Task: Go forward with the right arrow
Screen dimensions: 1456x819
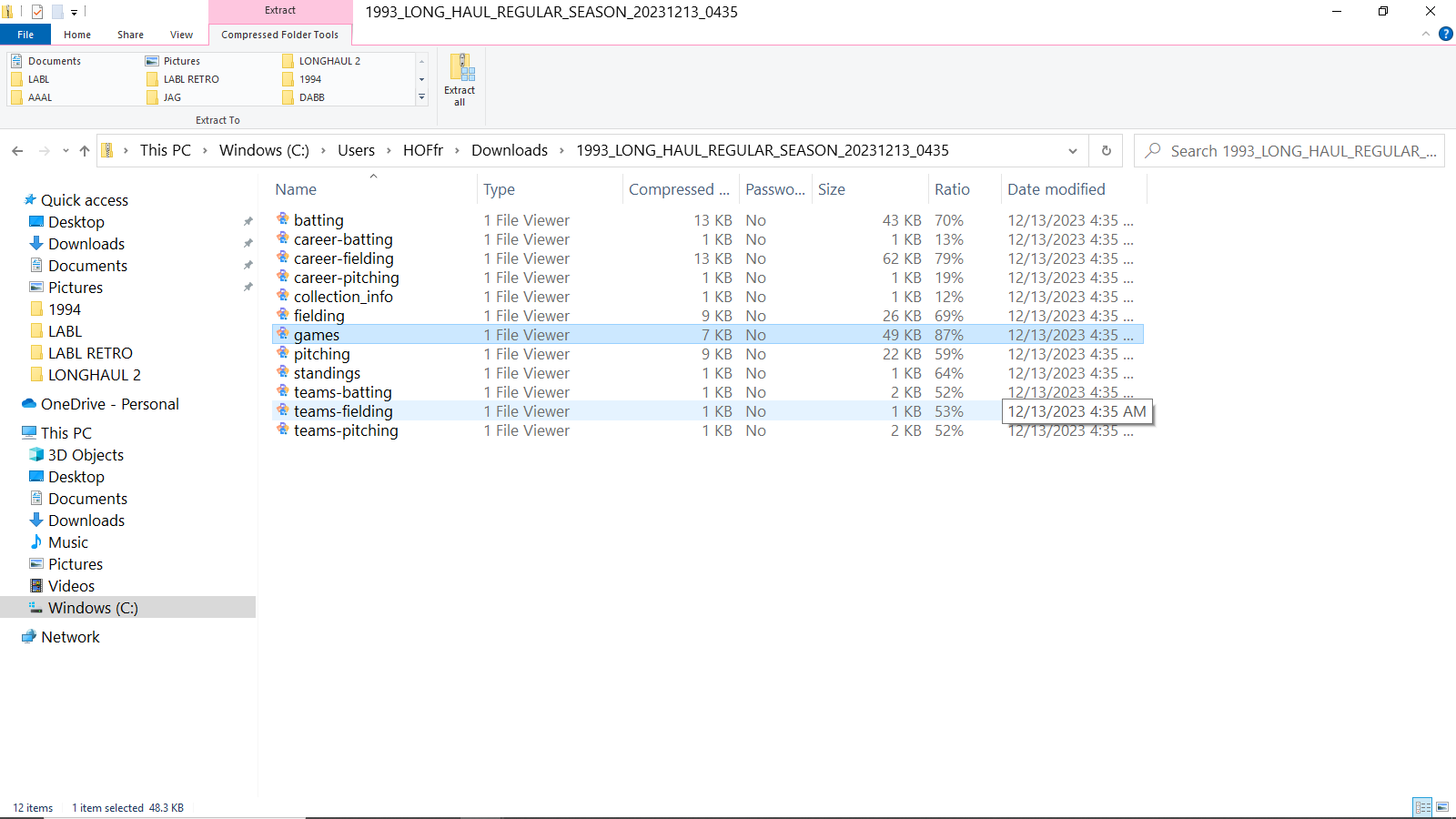Action: point(44,151)
